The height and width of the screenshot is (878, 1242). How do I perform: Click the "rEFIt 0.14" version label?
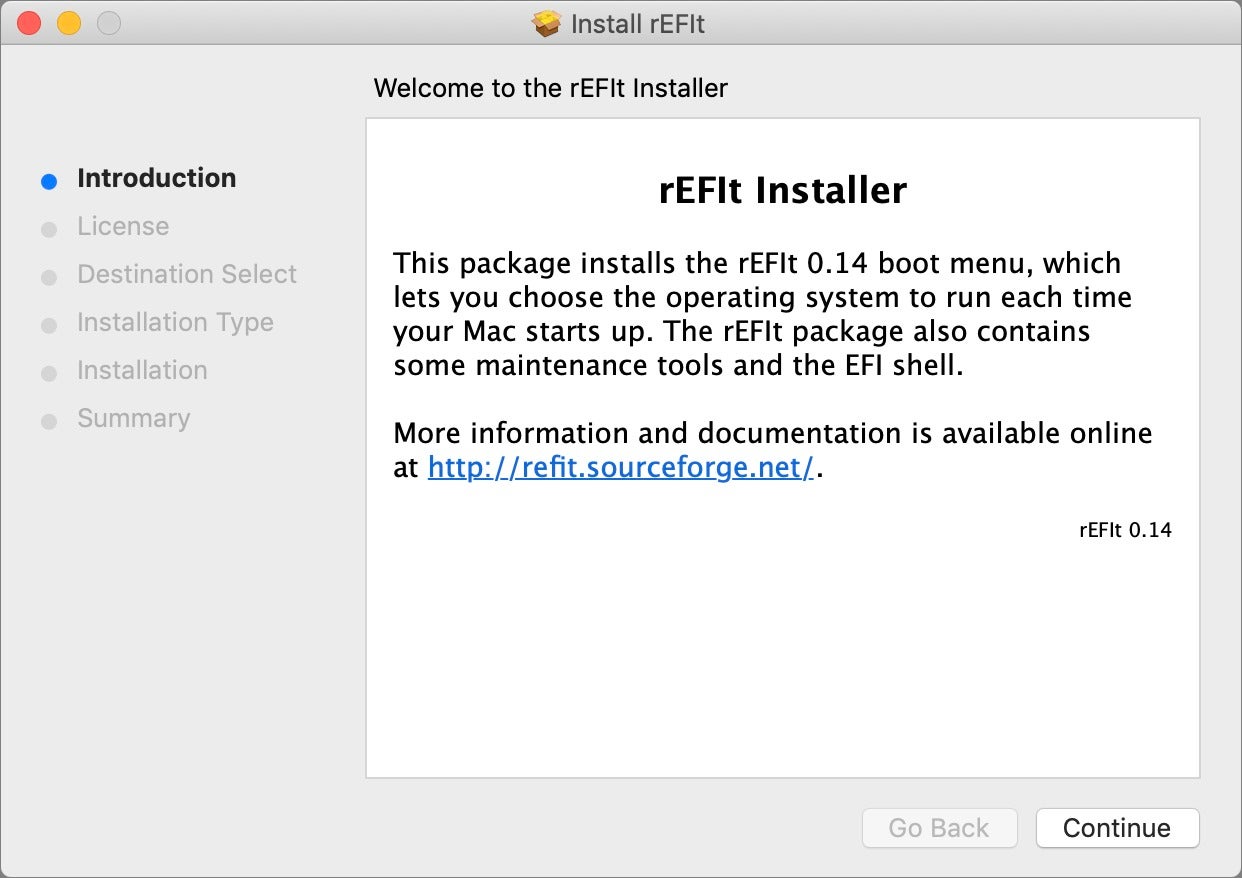point(1125,530)
